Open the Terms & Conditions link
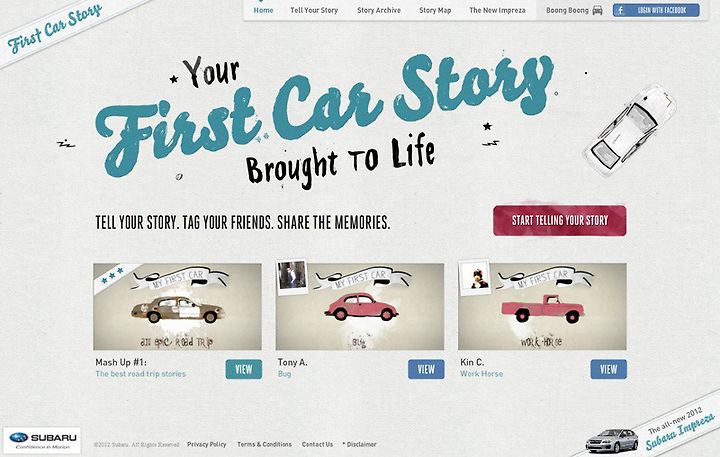Screen dimensions: 720x457 264,444
